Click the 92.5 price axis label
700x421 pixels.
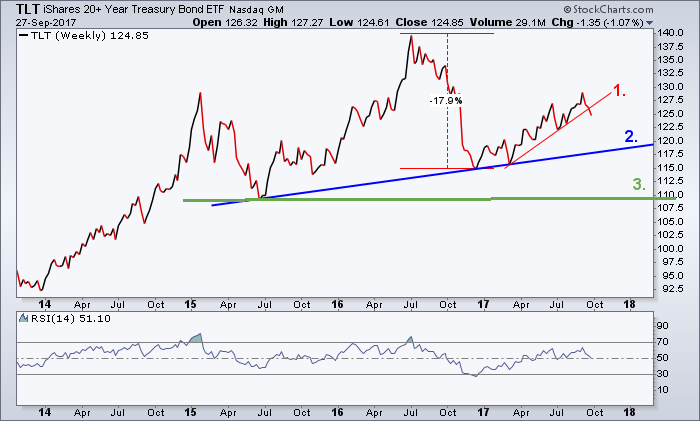pos(673,289)
